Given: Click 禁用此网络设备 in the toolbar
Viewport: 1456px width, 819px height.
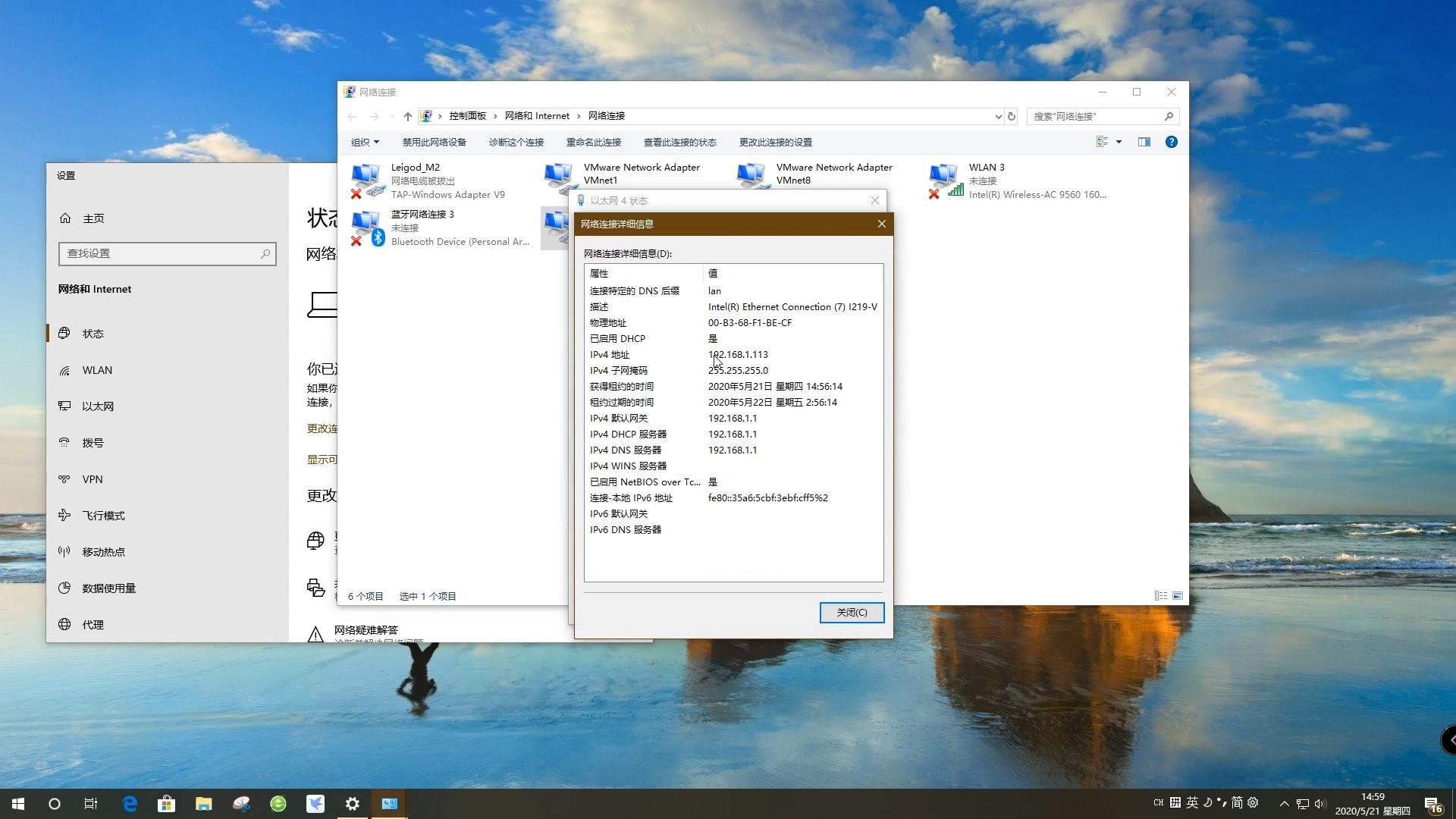Looking at the screenshot, I should click(434, 142).
